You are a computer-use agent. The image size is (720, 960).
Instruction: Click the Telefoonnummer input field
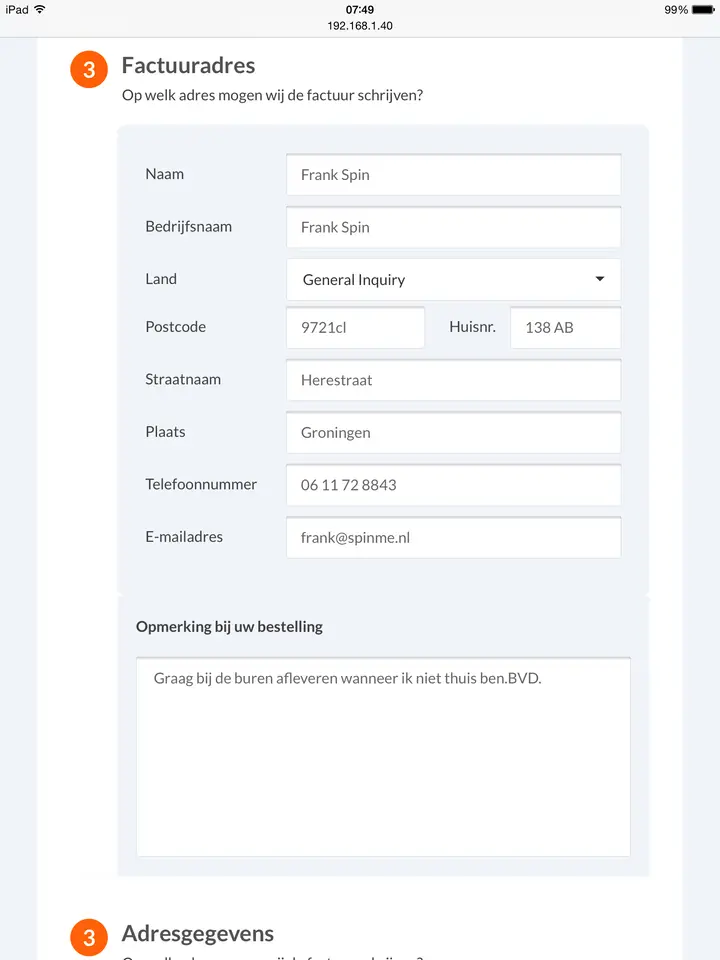click(454, 486)
